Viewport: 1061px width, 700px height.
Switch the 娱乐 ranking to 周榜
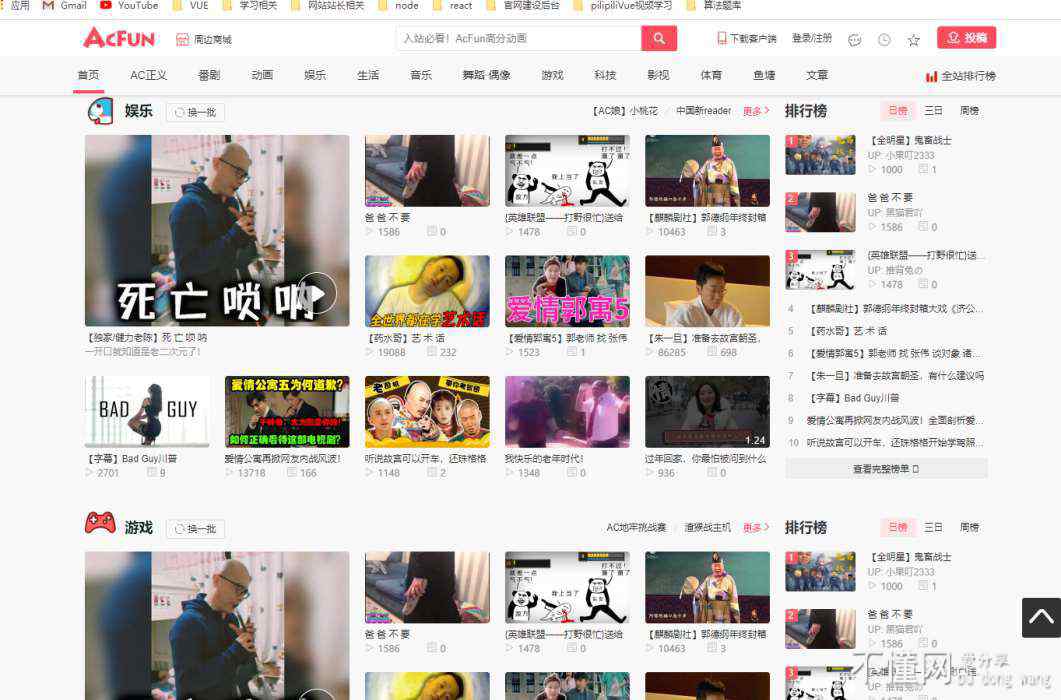pos(969,111)
